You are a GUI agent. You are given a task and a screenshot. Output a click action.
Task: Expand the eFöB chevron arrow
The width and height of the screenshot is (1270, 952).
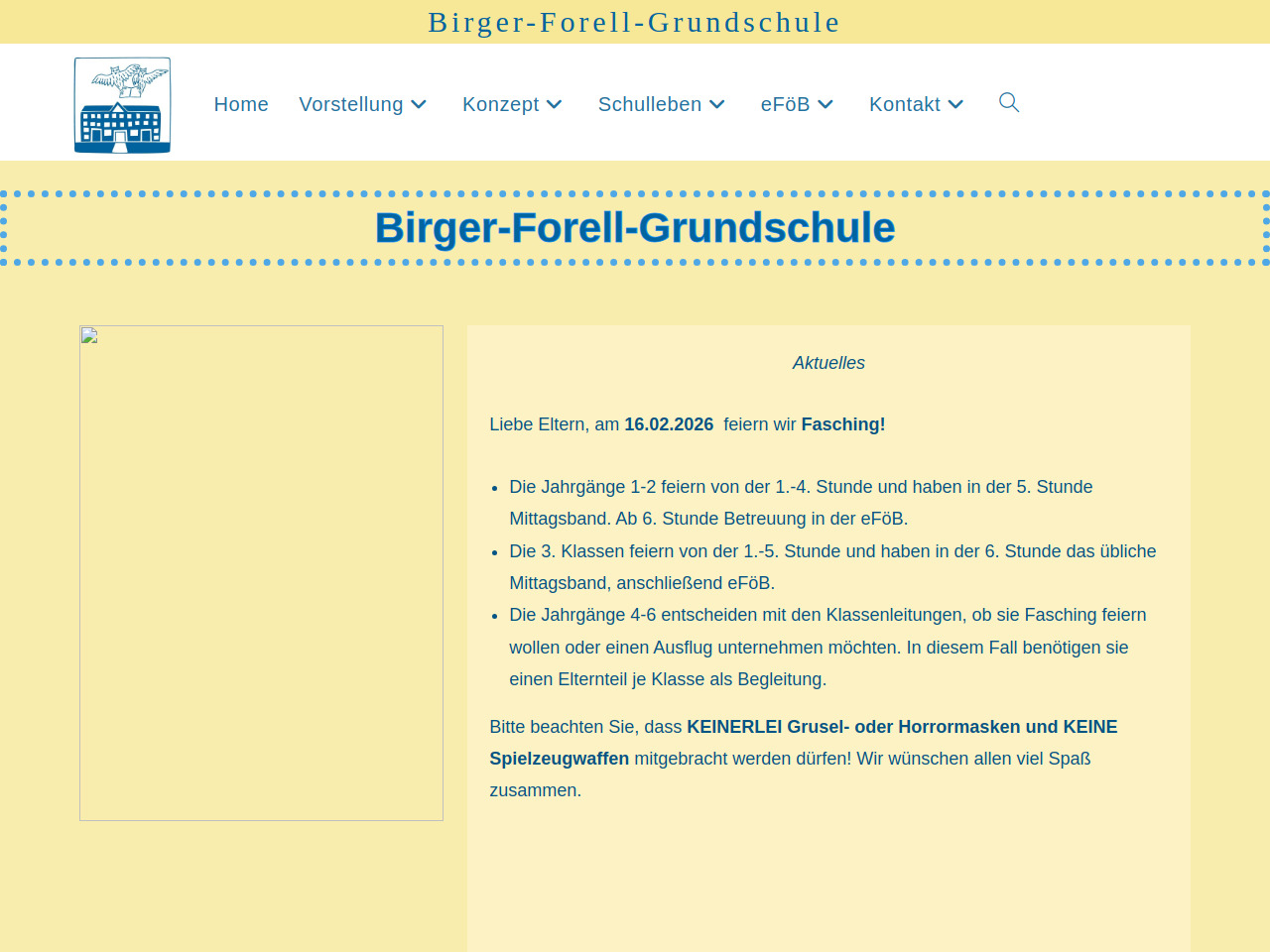point(825,104)
